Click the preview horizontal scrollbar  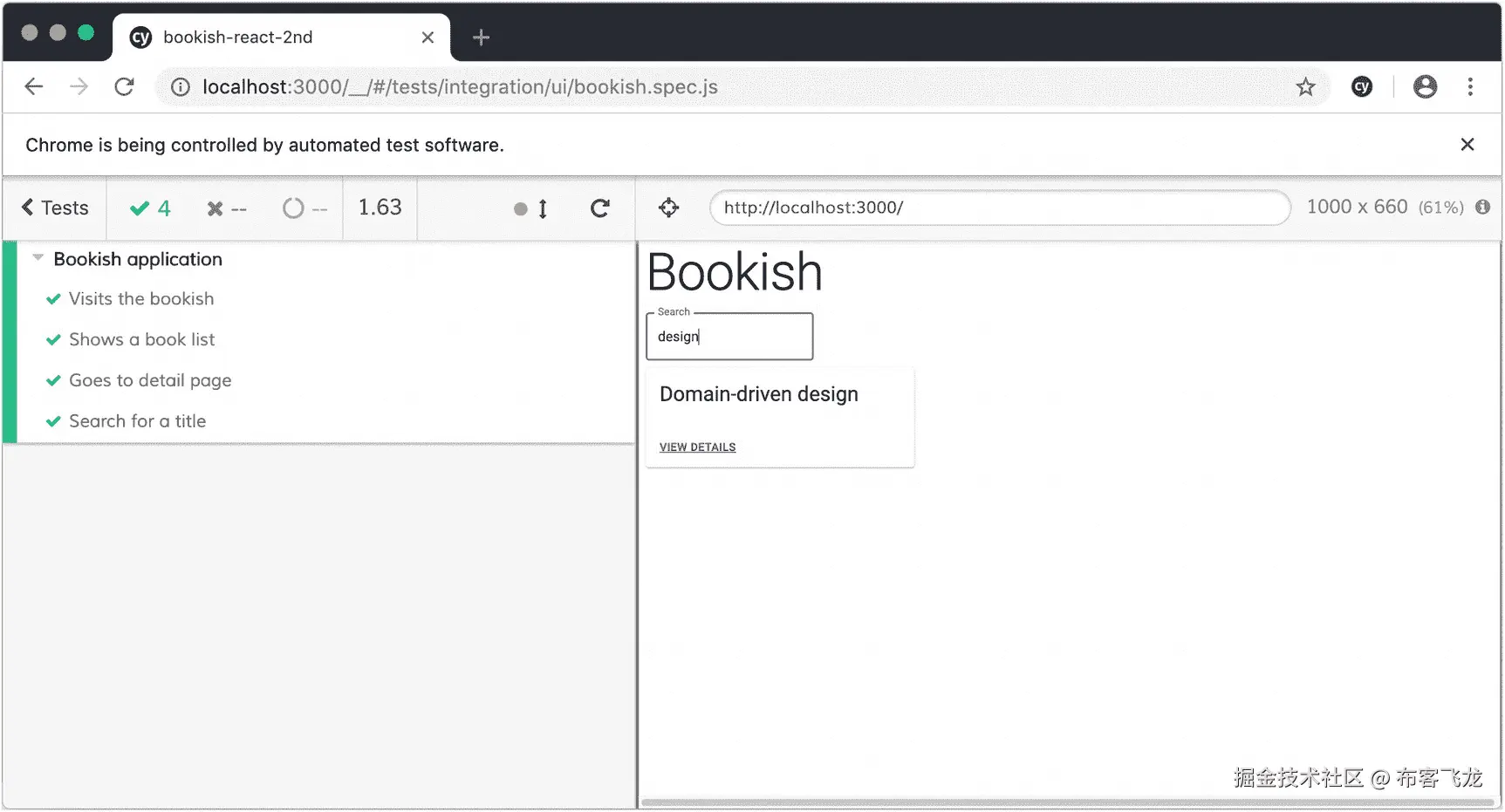(1069, 802)
